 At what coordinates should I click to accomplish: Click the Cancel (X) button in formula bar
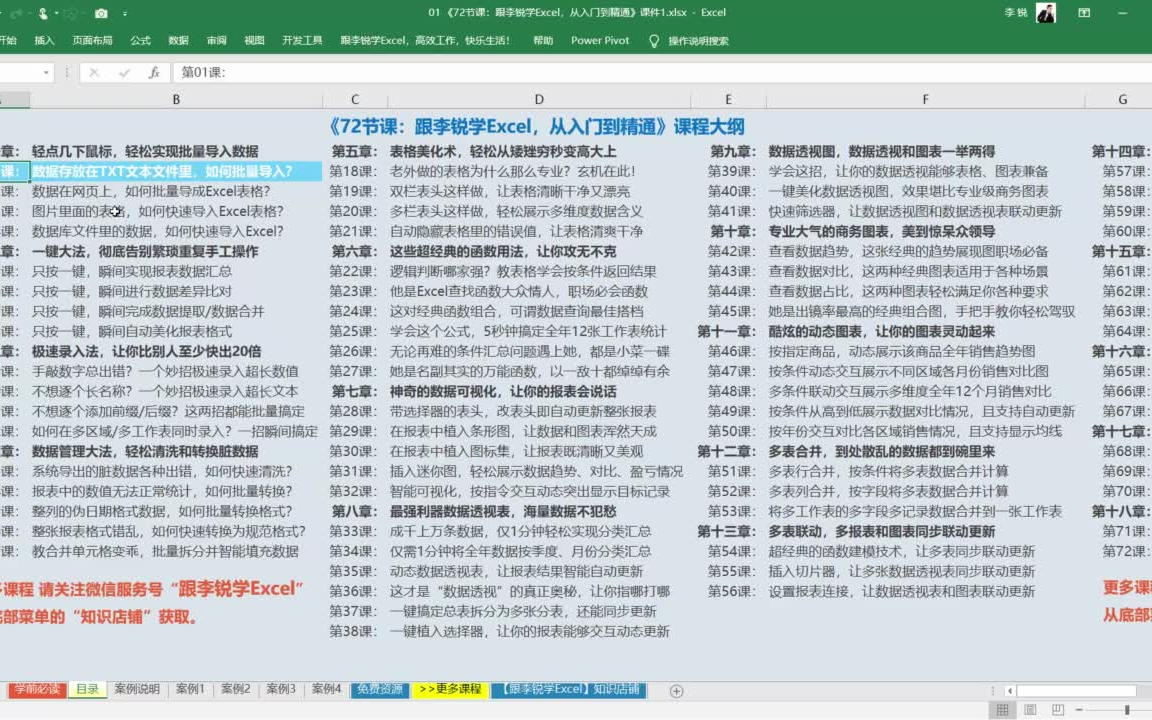(95, 72)
